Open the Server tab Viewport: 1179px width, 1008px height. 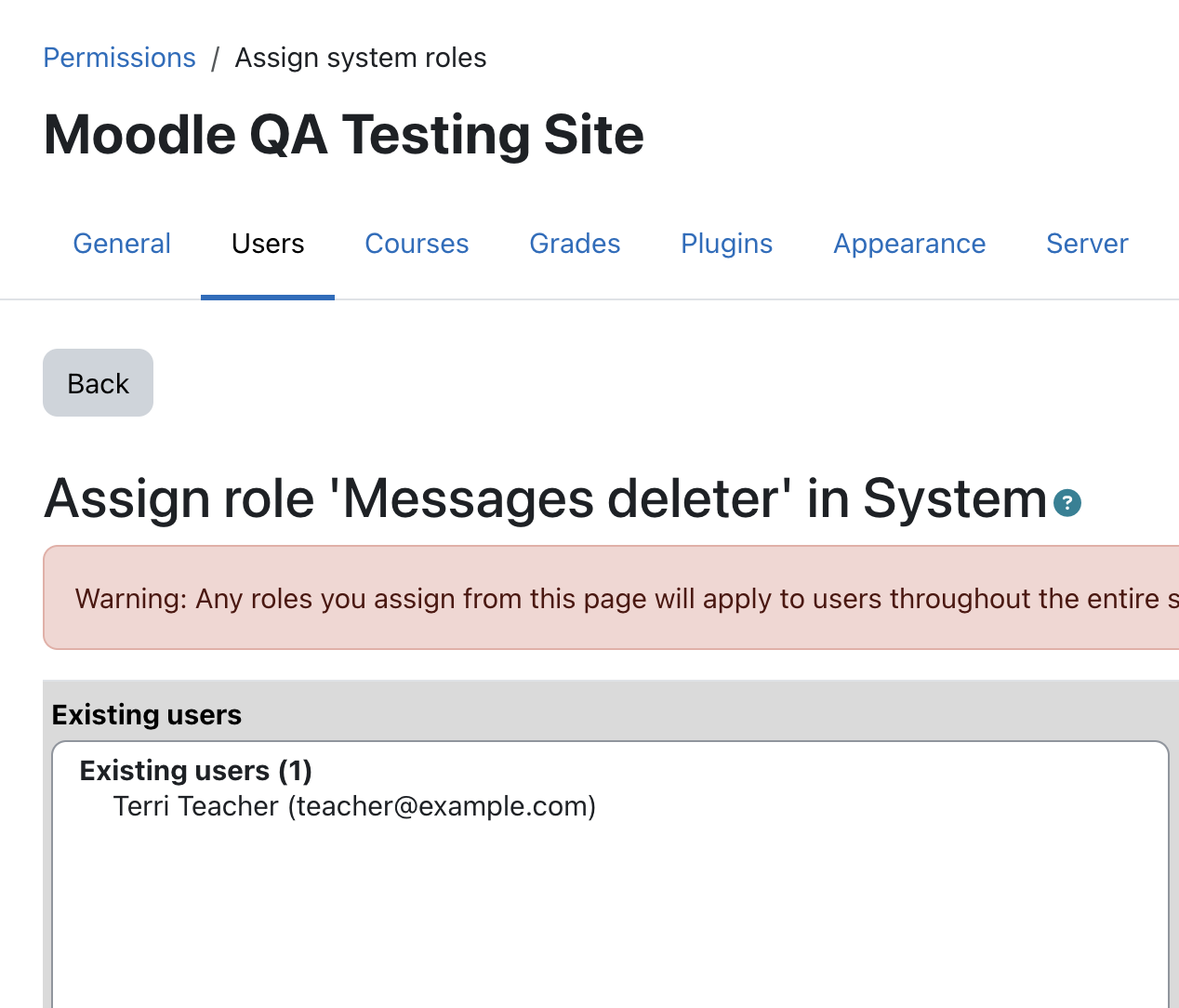point(1087,244)
